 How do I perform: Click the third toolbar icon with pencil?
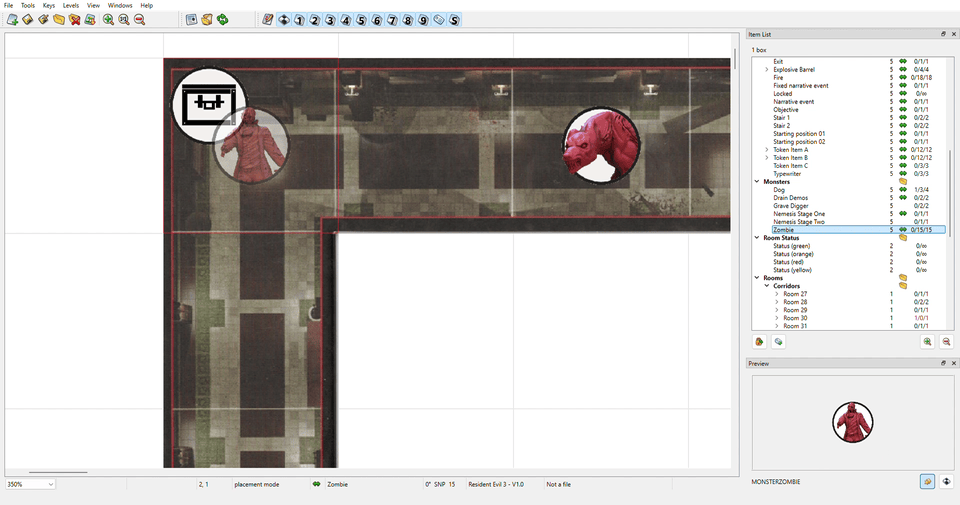[x=43, y=20]
